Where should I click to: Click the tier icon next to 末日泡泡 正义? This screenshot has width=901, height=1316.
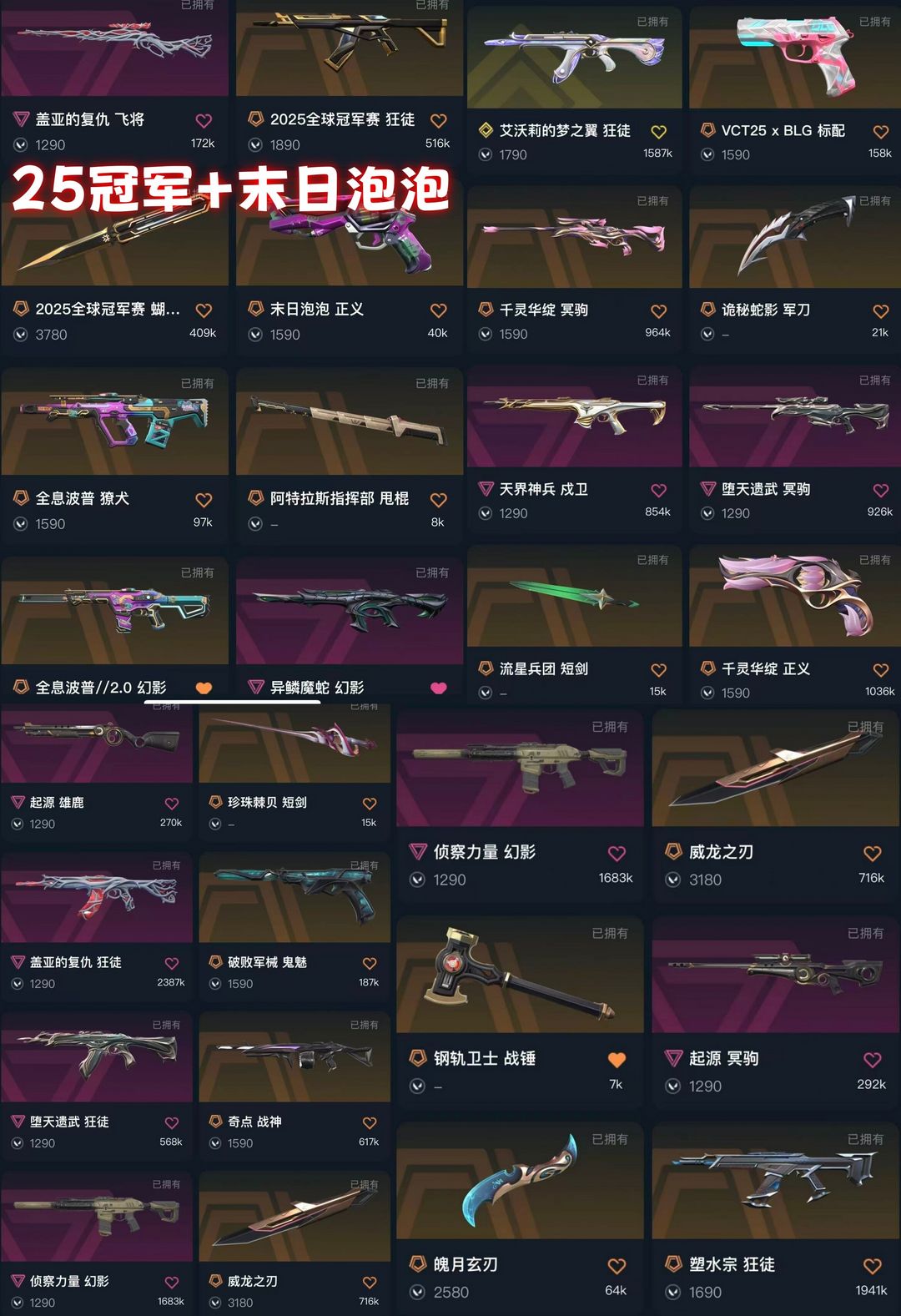256,309
